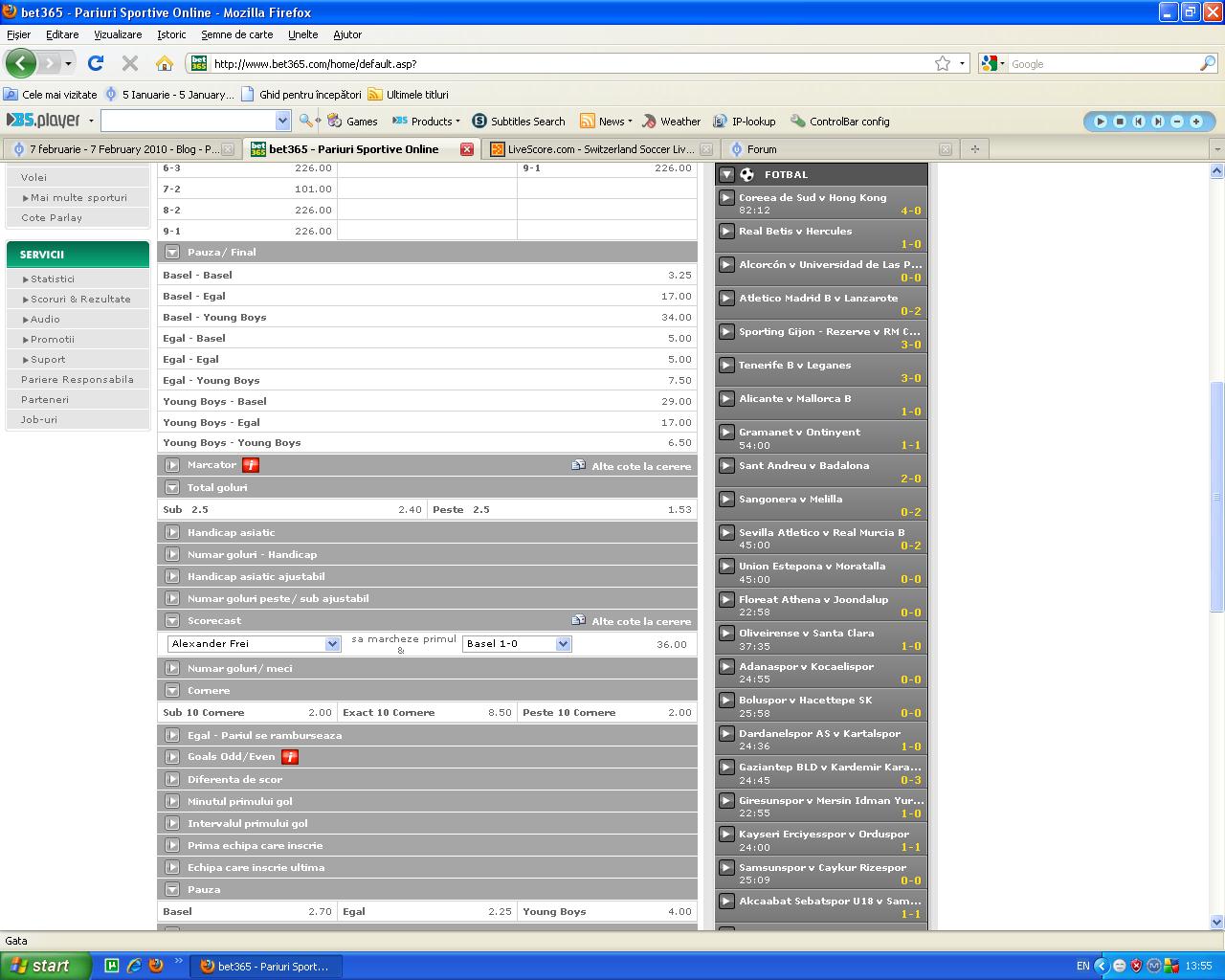This screenshot has height=980, width=1225.
Task: Open the Istoric menu
Action: click(x=171, y=34)
